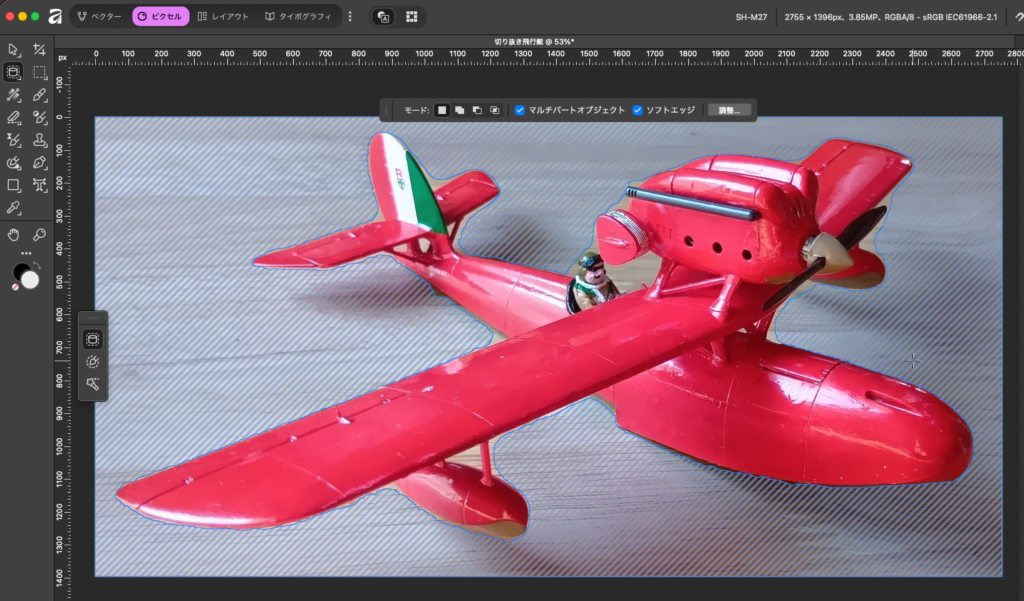The height and width of the screenshot is (601, 1024).
Task: Select the Artistic Text tool
Action: click(39, 185)
